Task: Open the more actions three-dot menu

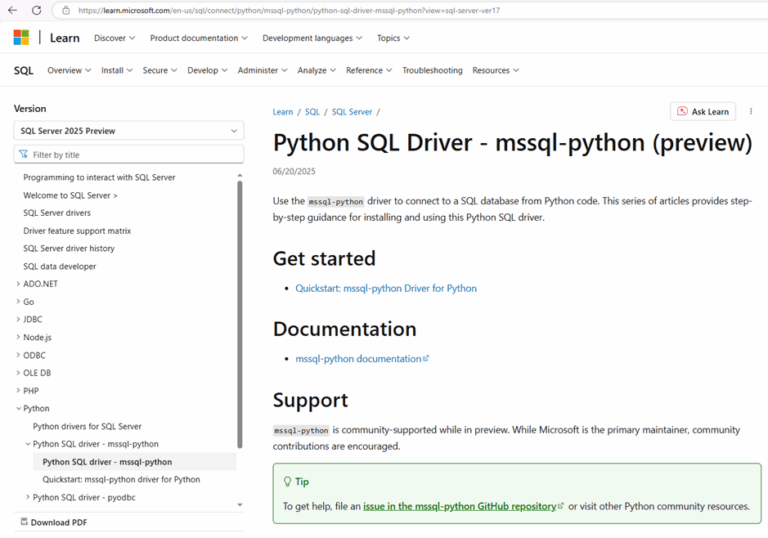Action: click(751, 111)
